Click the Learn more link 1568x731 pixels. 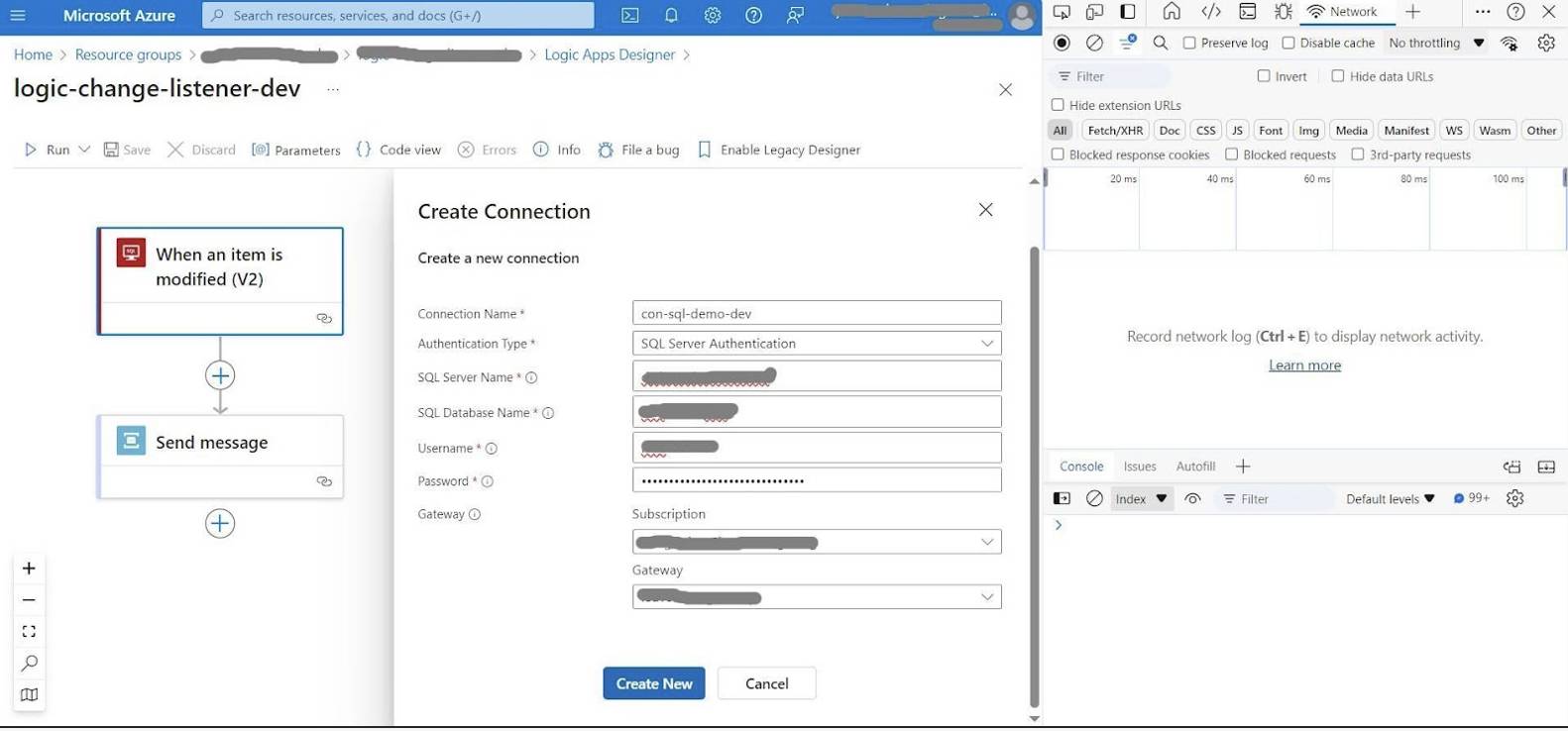coord(1304,365)
